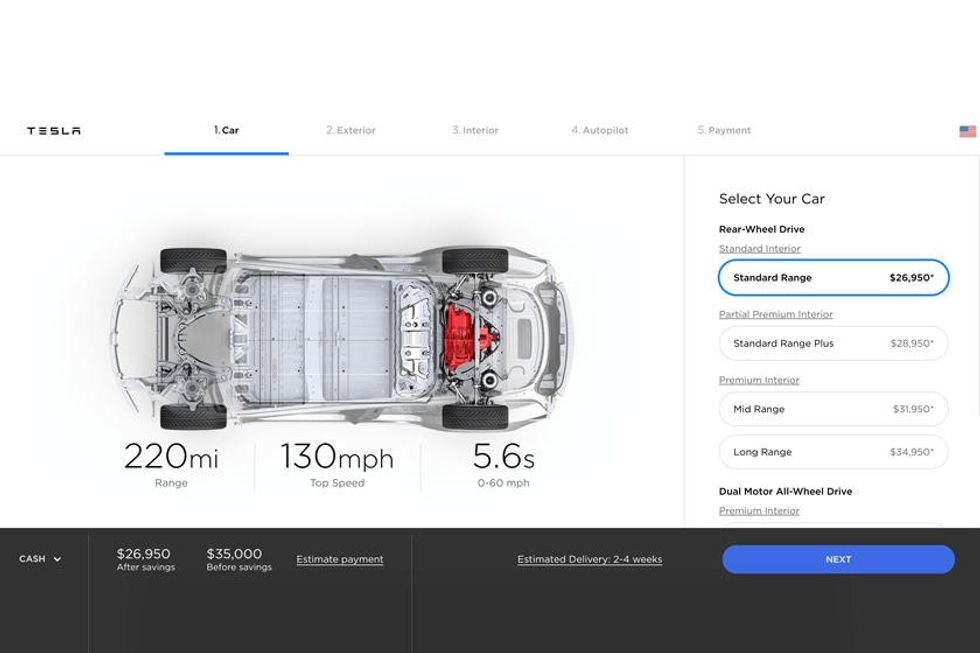Switch to the 1. Car tab

point(226,130)
